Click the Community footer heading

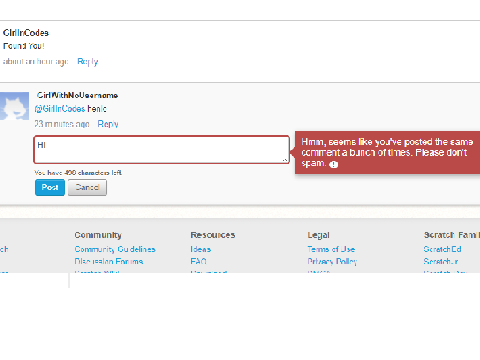98,235
